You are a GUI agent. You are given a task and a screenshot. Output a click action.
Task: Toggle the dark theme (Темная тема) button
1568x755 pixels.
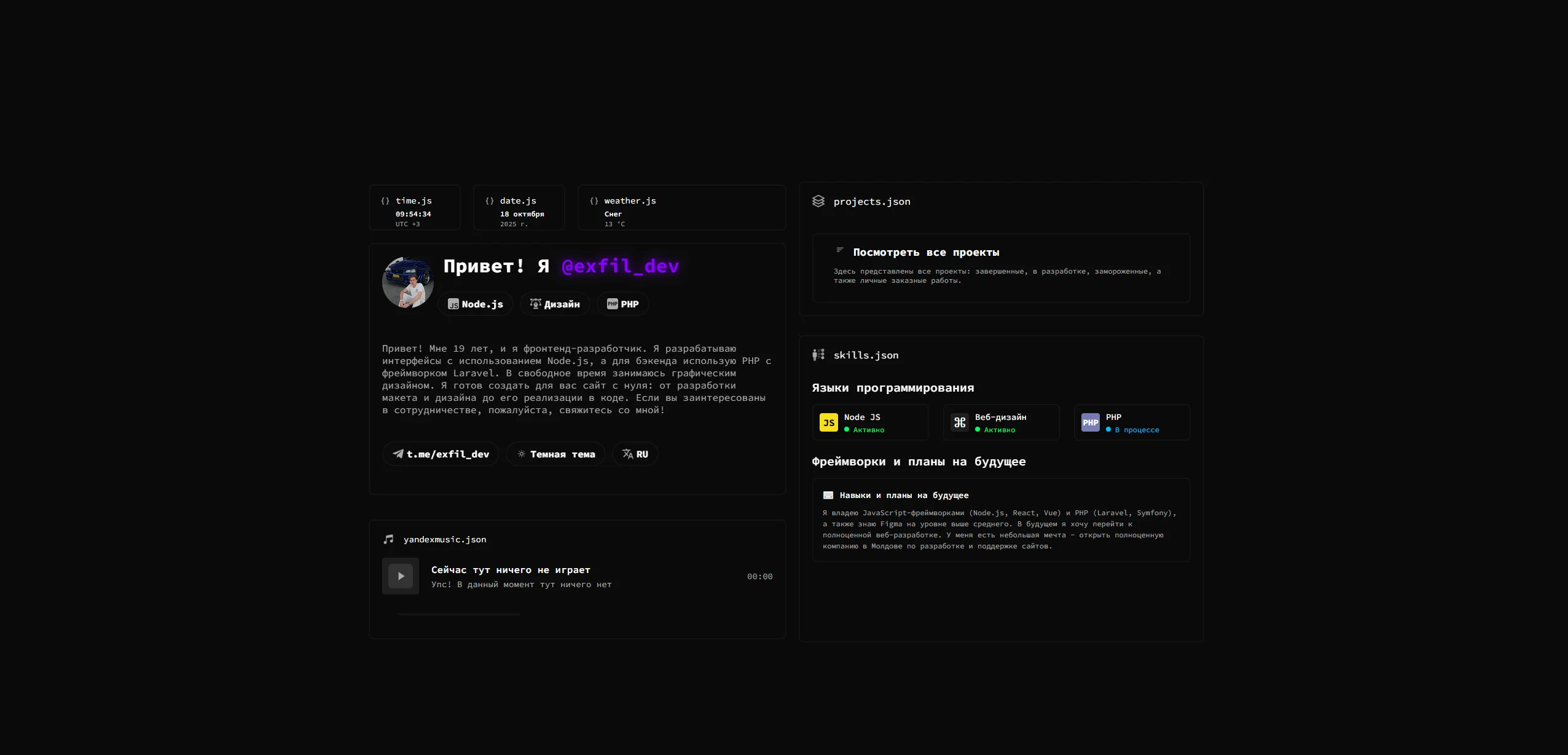pyautogui.click(x=555, y=454)
